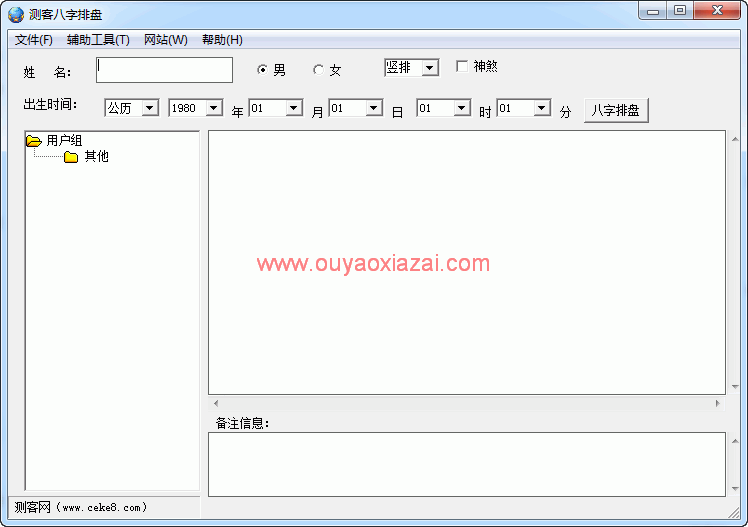Open the 文件(F) menu
This screenshot has height=527, width=748.
click(33, 40)
